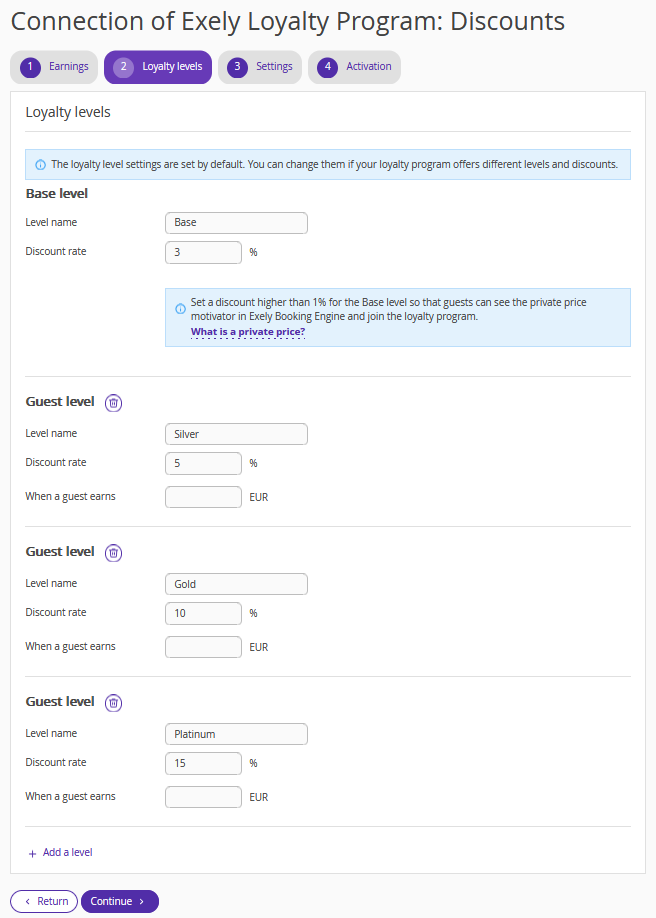Screen dimensions: 656x918
Task: Go to the Activation step tab
Action: click(354, 67)
